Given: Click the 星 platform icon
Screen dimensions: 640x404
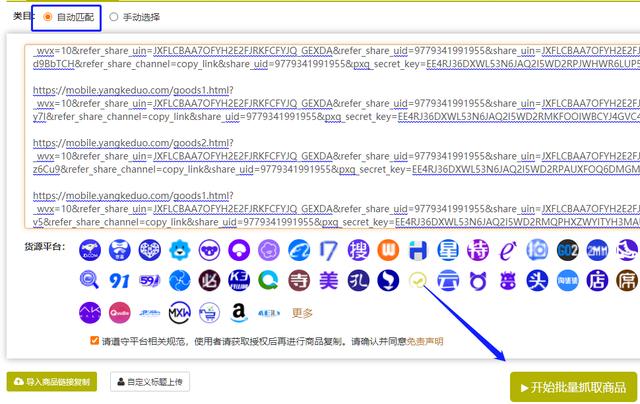Looking at the screenshot, I should click(448, 250).
